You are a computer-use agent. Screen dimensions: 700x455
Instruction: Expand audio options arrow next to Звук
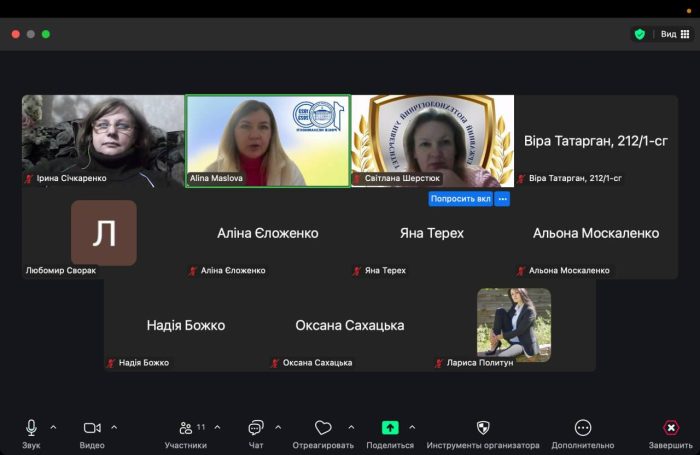[53, 427]
